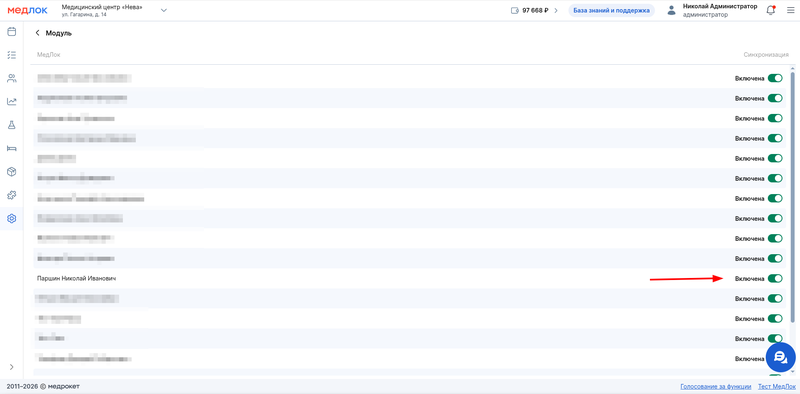Screen dimensions: 800x394
Task: Open База знаний и поддержка
Action: [x=611, y=11]
